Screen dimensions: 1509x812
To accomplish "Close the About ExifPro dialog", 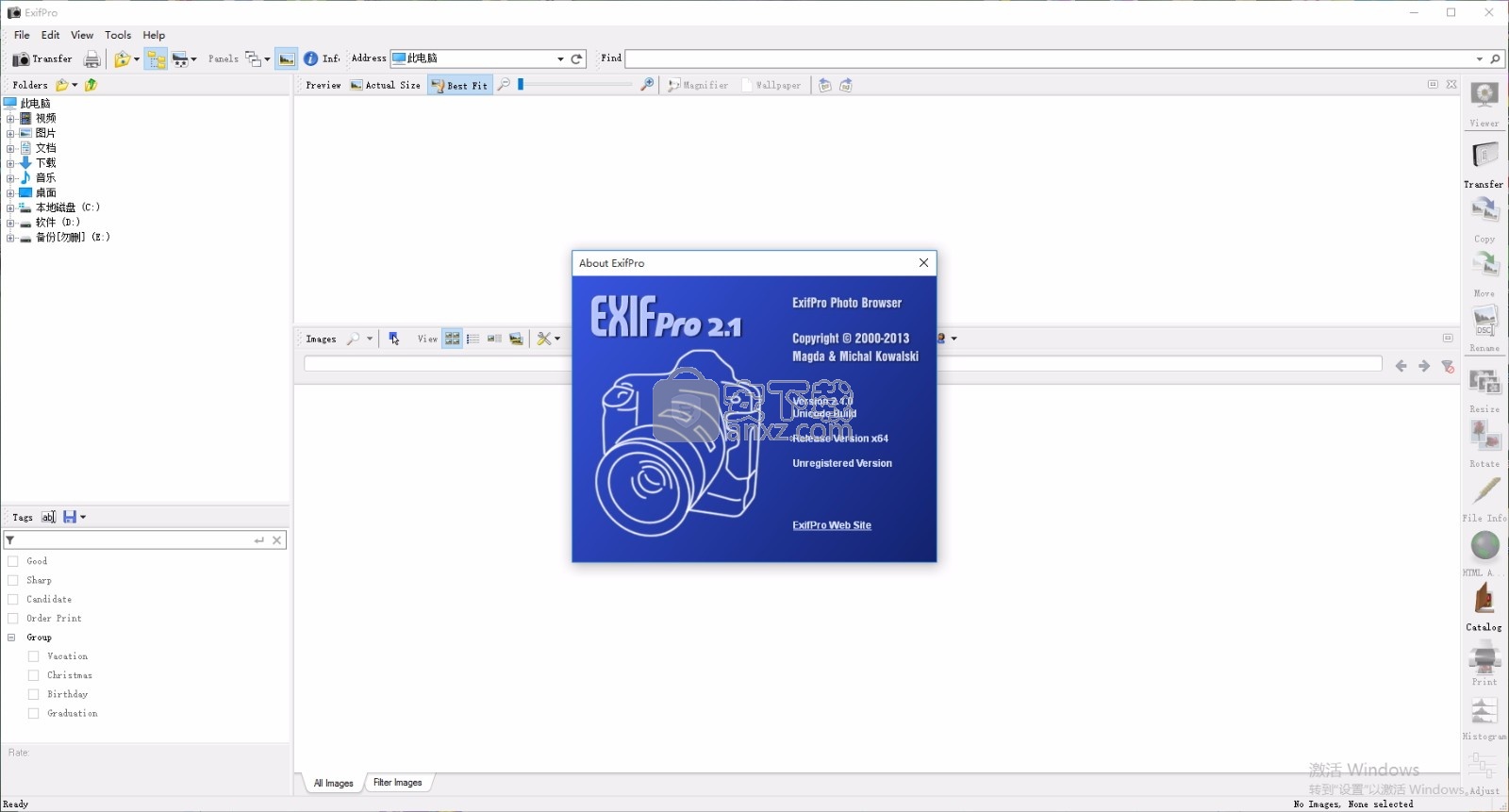I will coord(923,263).
